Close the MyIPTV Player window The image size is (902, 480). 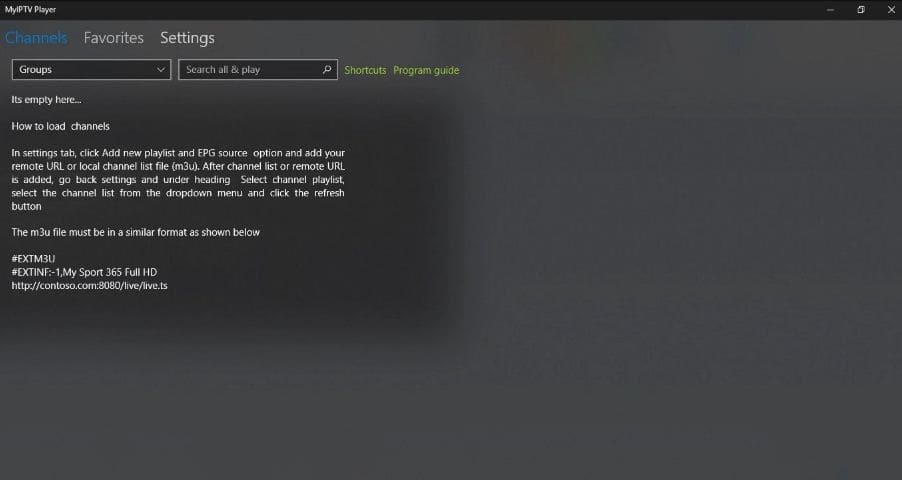coord(891,10)
